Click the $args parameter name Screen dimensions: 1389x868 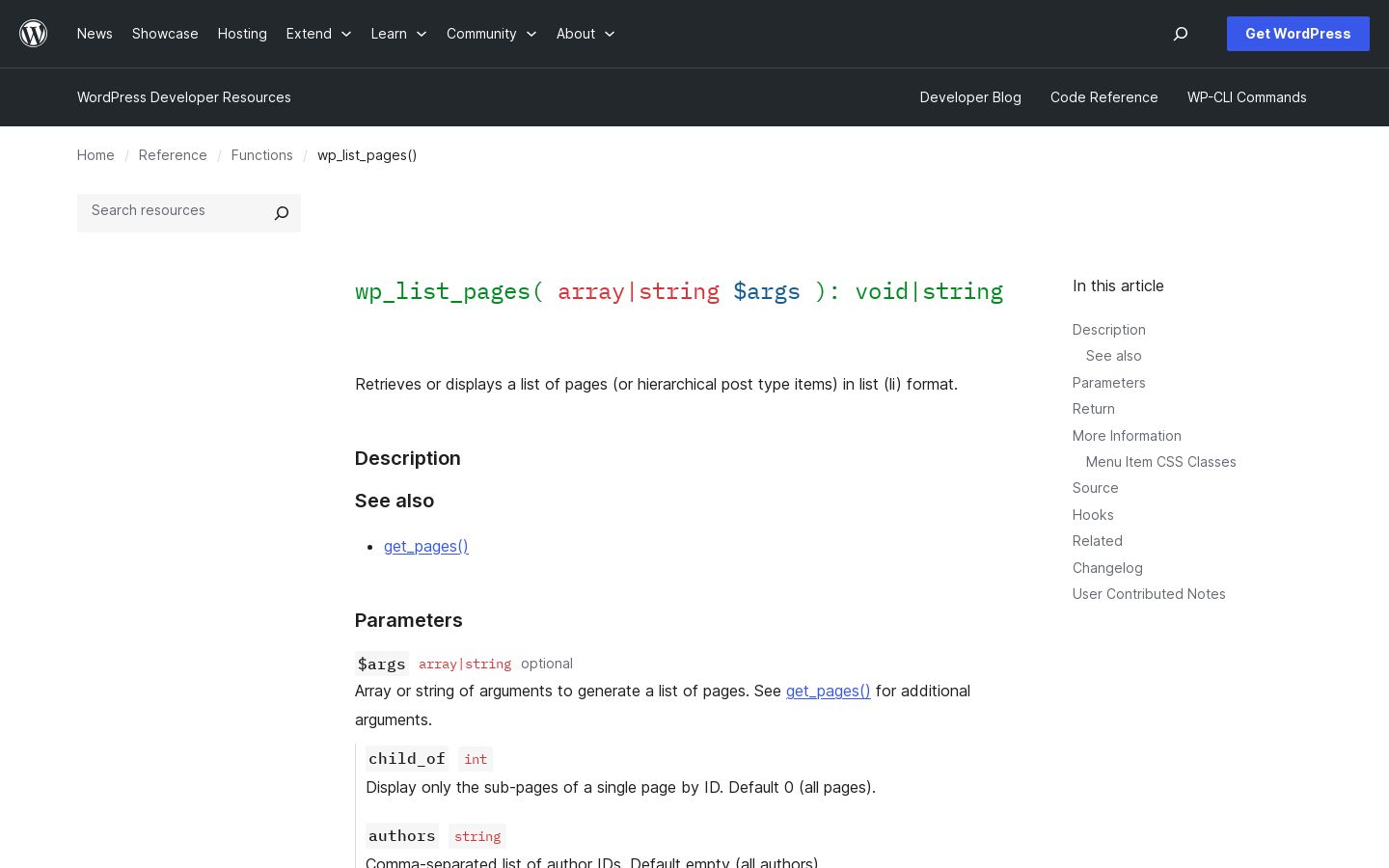click(x=382, y=664)
